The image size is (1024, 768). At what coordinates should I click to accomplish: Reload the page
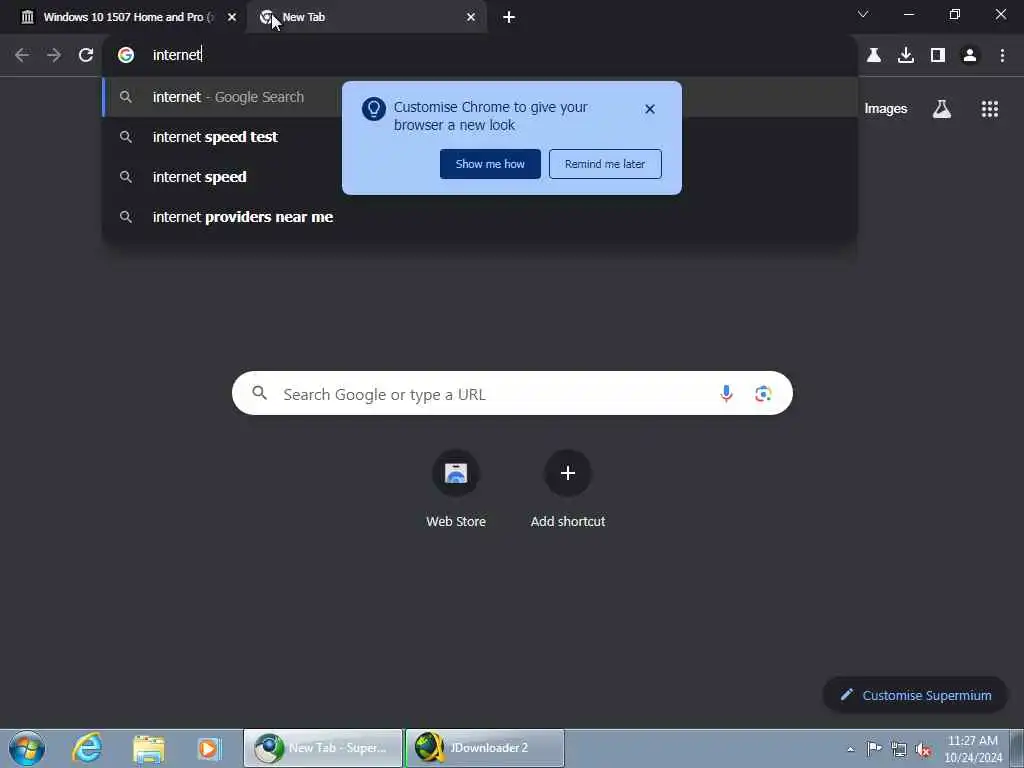pos(86,55)
